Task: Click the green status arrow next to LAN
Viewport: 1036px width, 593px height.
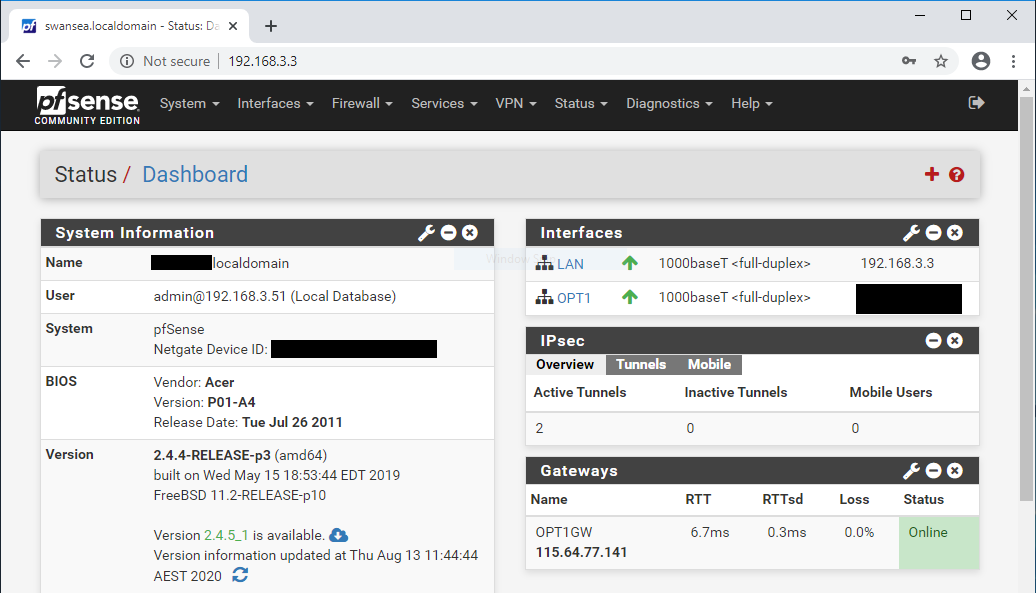Action: tap(629, 264)
